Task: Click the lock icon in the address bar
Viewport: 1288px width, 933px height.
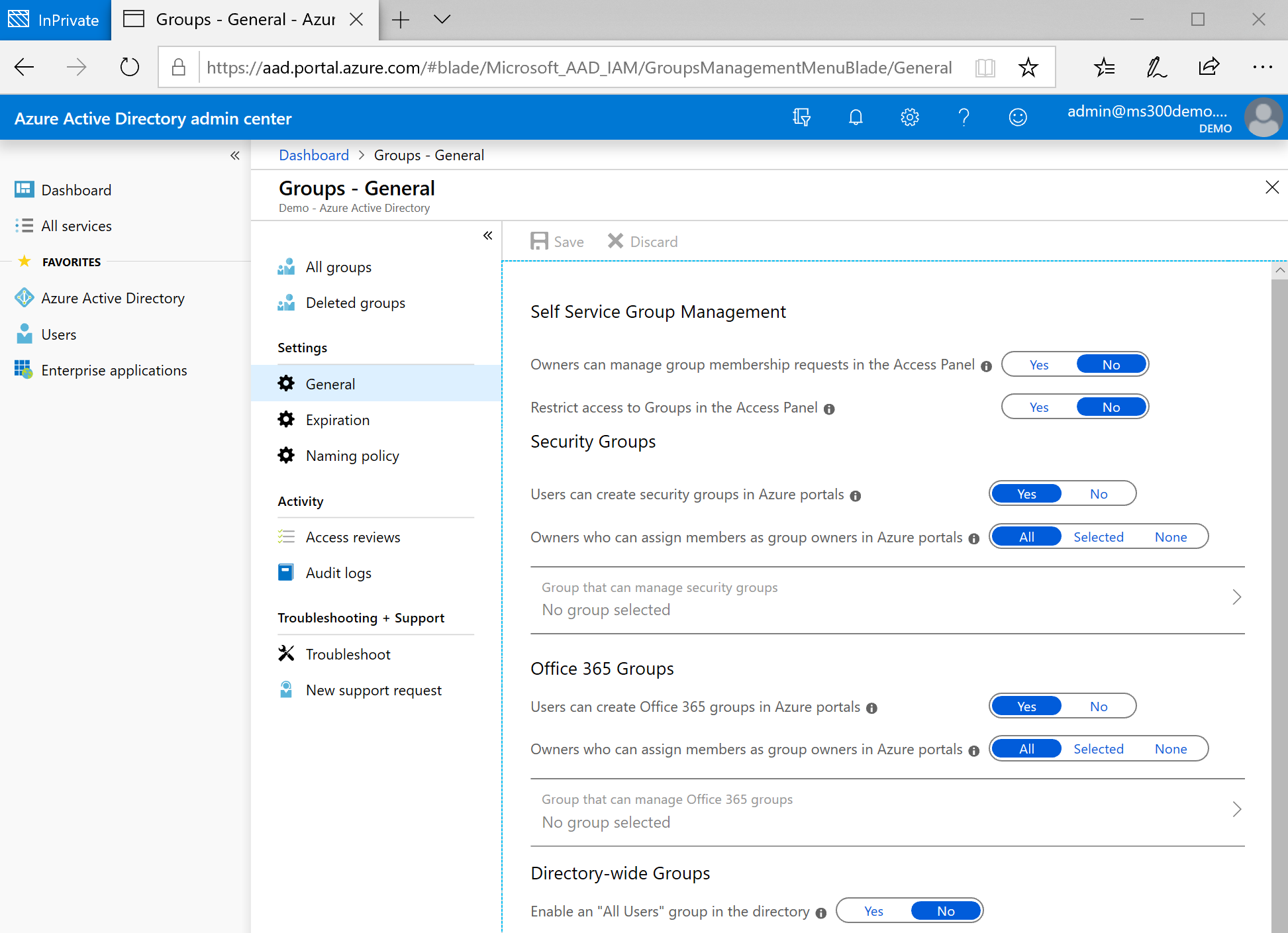Action: tap(178, 67)
